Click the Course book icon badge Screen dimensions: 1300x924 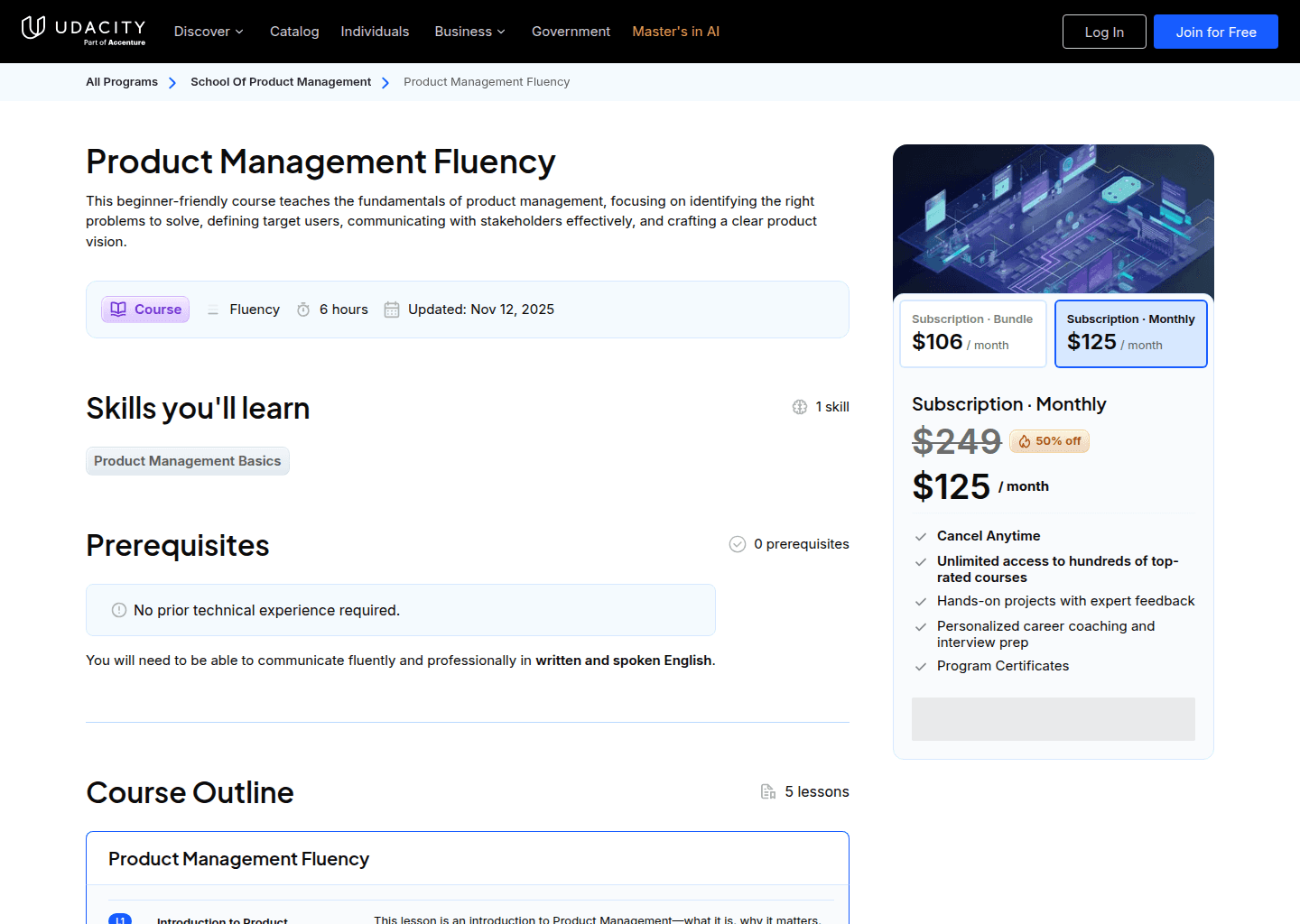[x=119, y=309]
